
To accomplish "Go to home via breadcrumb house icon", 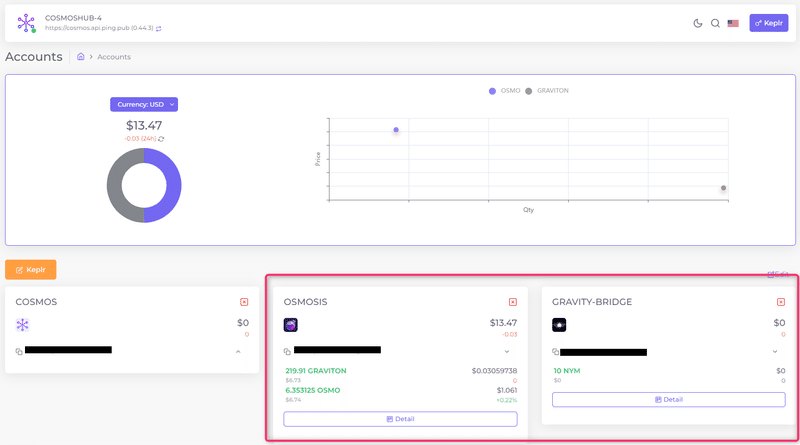I will tap(81, 57).
